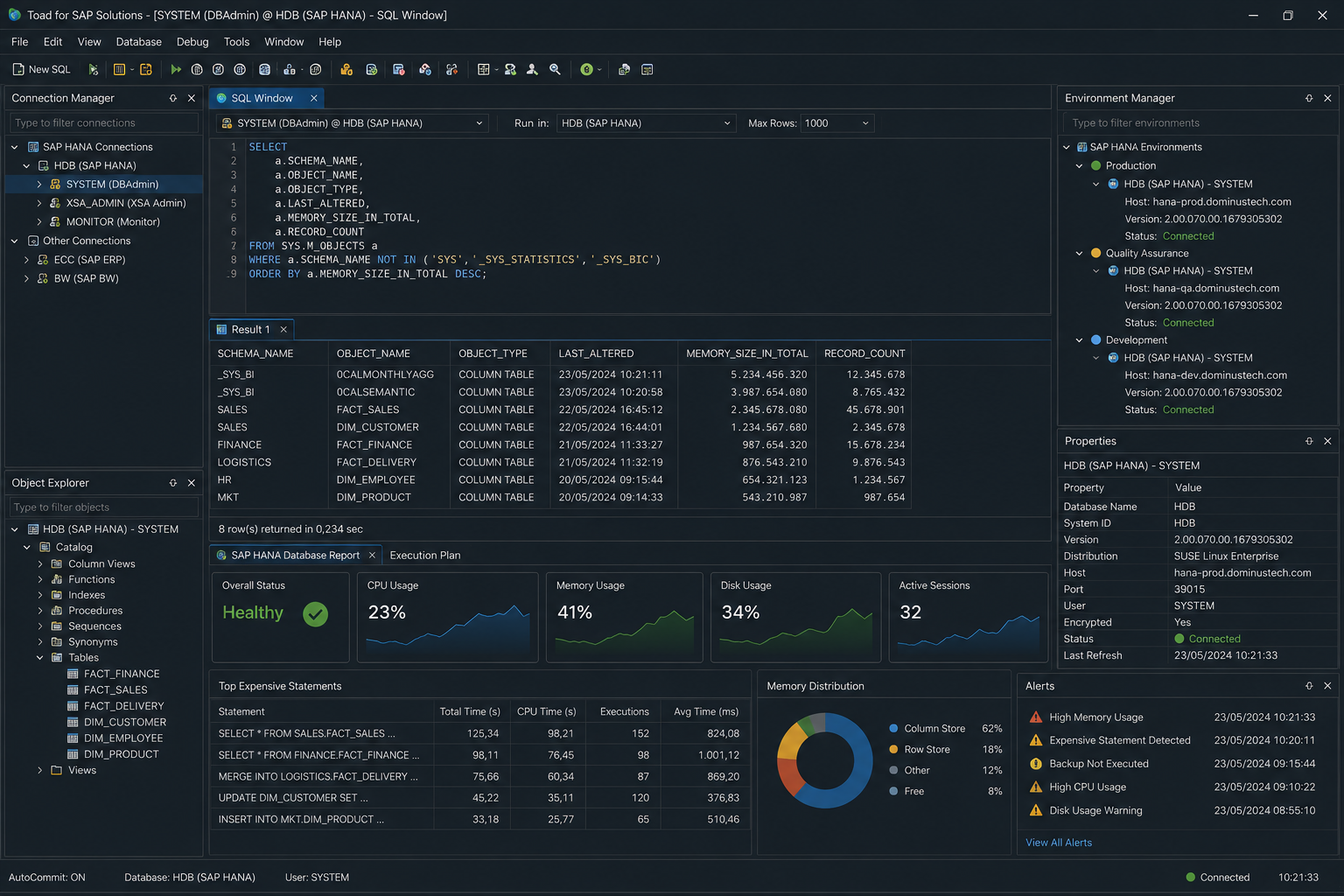Click the Quality Assurance yellow status dot
1344x896 pixels.
coord(1095,253)
